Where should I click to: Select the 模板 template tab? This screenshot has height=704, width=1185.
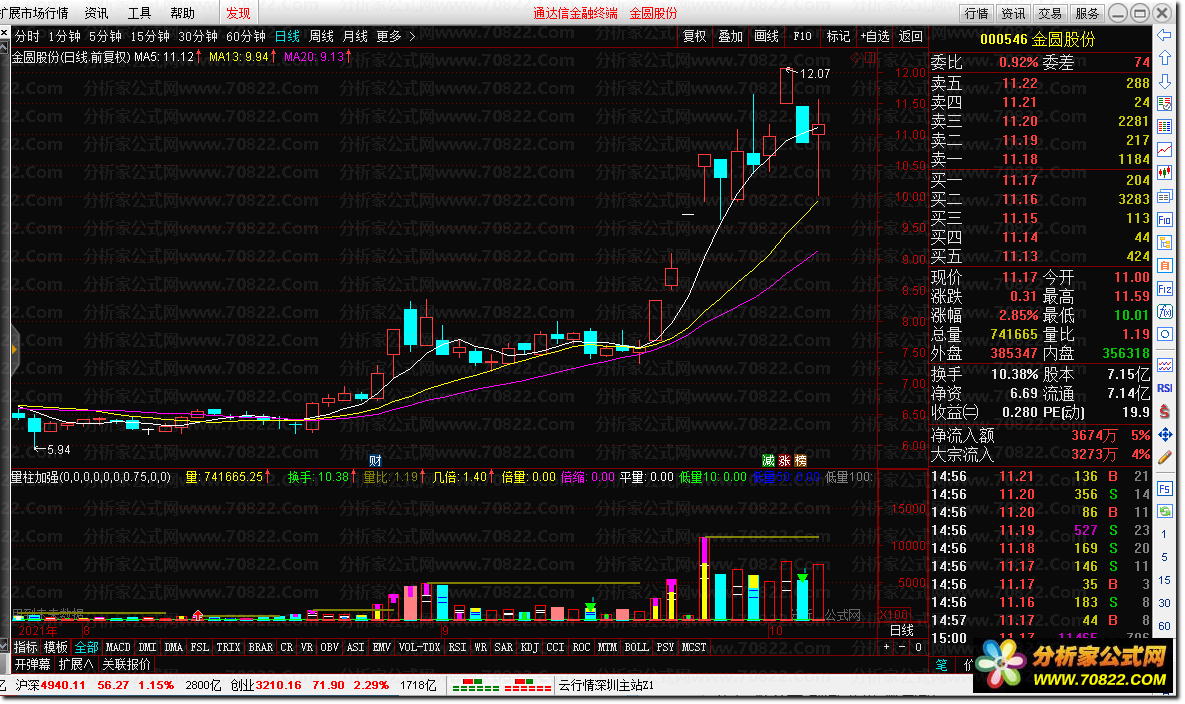(x=56, y=647)
